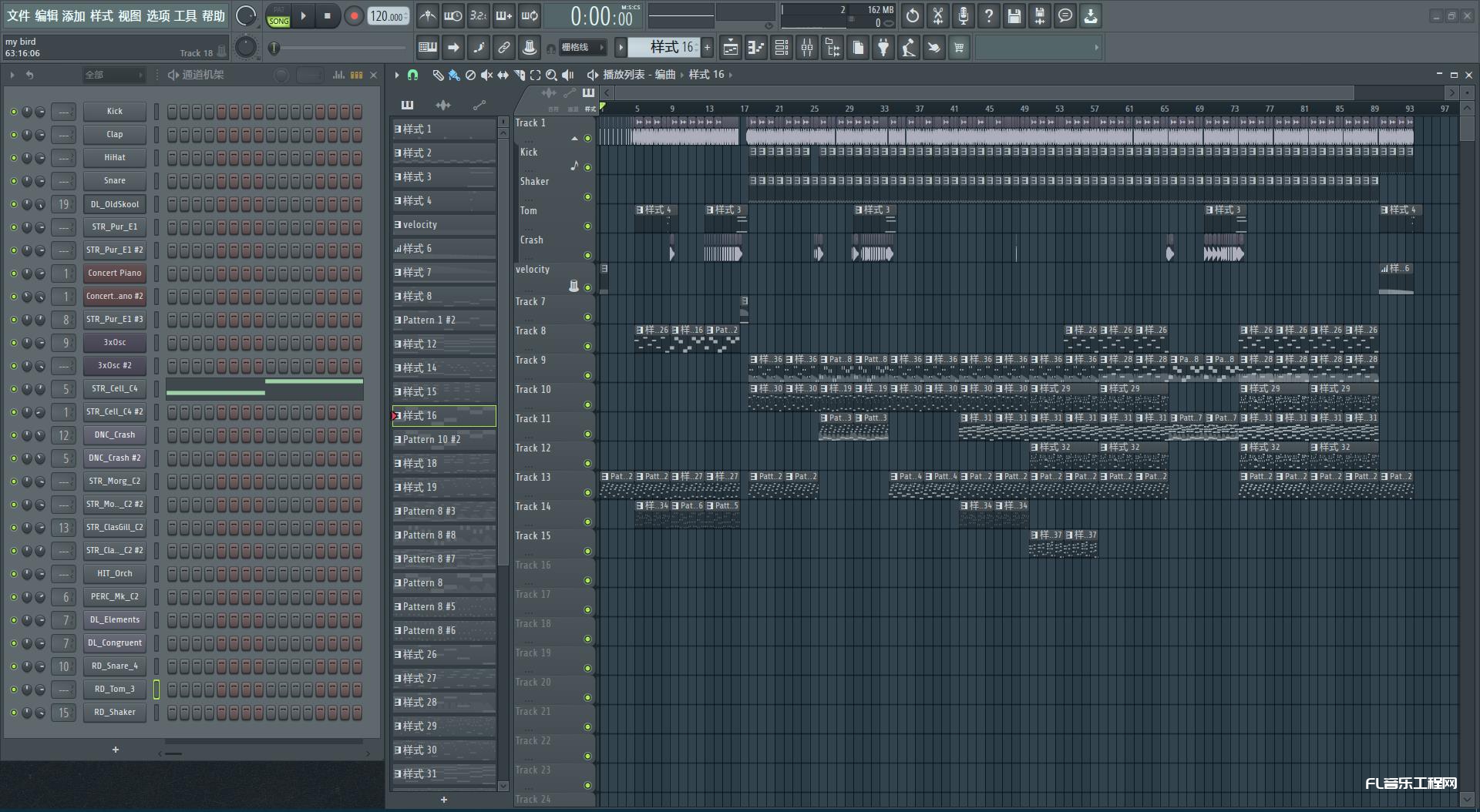Select the HIT_Orch channel button

pos(115,574)
